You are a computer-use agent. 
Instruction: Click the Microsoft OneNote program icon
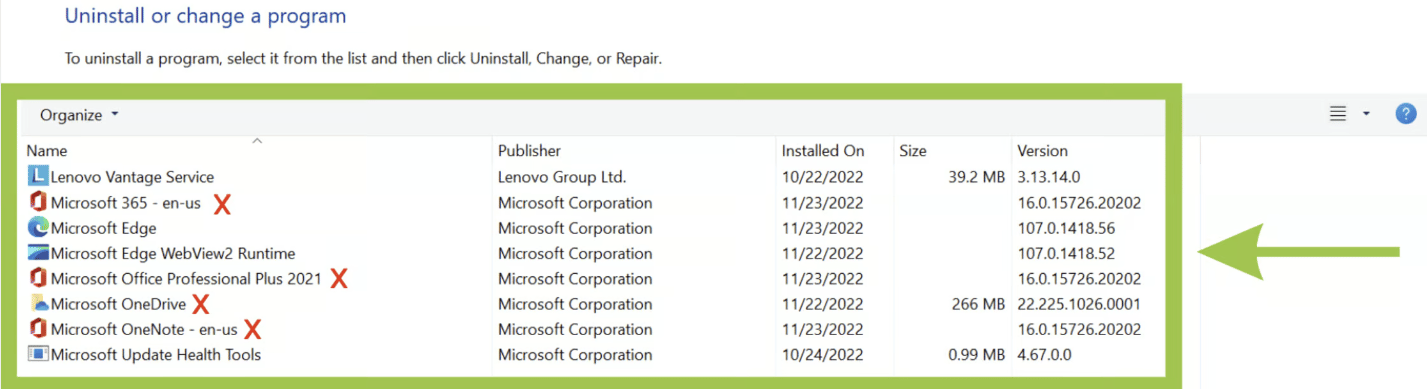[x=38, y=329]
